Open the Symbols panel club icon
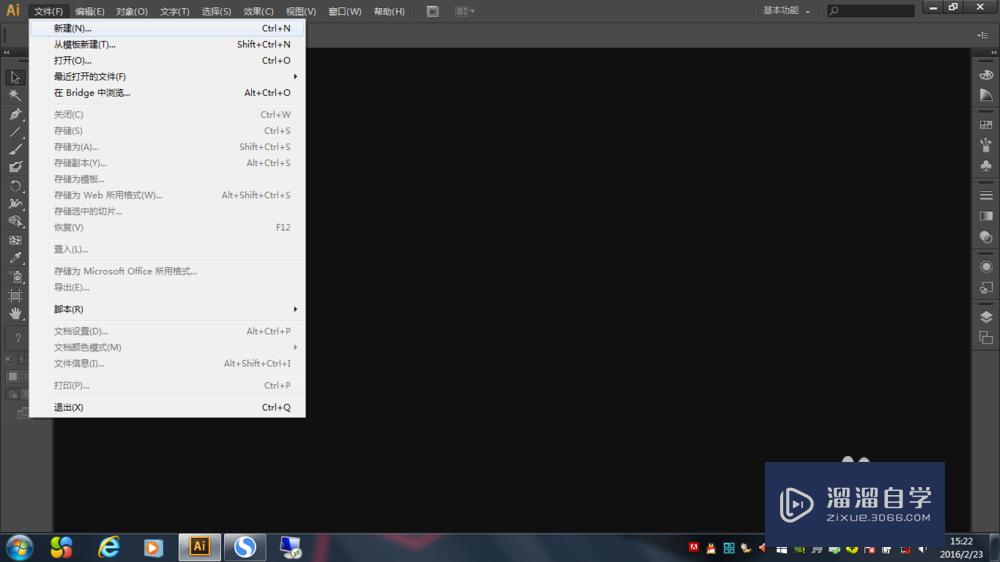This screenshot has height=562, width=1000. [x=986, y=166]
